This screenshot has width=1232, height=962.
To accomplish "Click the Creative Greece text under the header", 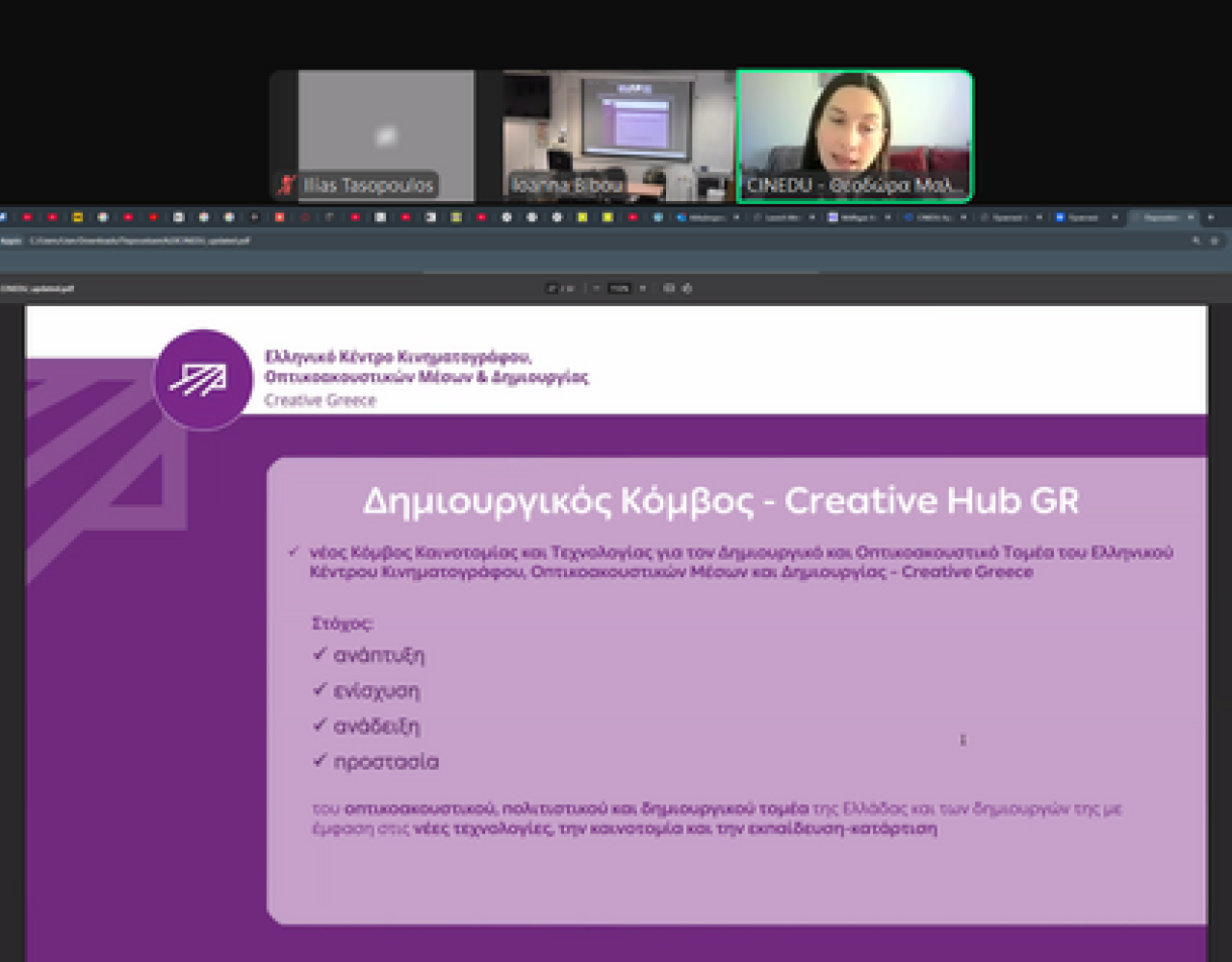I will (321, 400).
